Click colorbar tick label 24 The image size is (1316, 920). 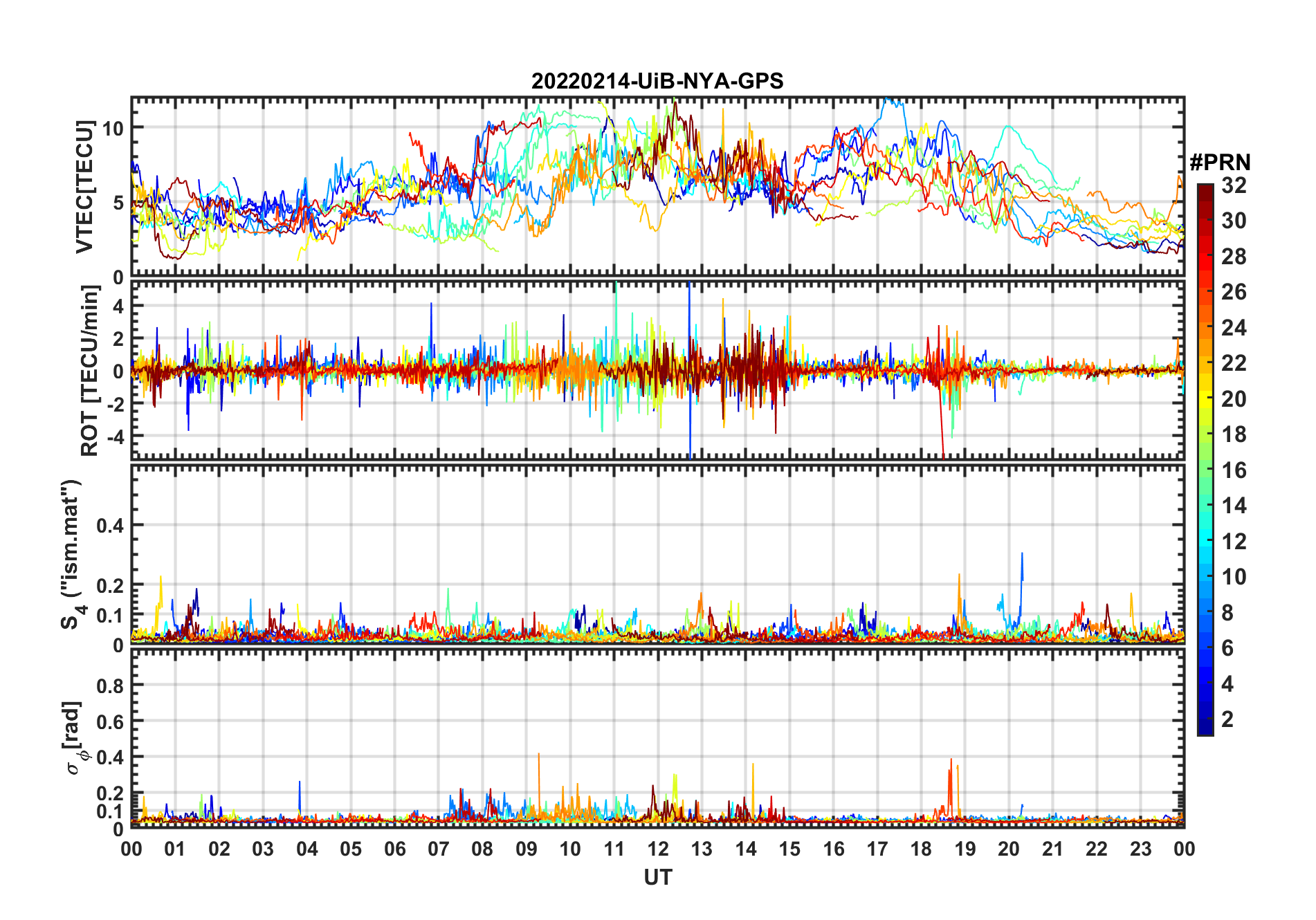pyautogui.click(x=1234, y=328)
